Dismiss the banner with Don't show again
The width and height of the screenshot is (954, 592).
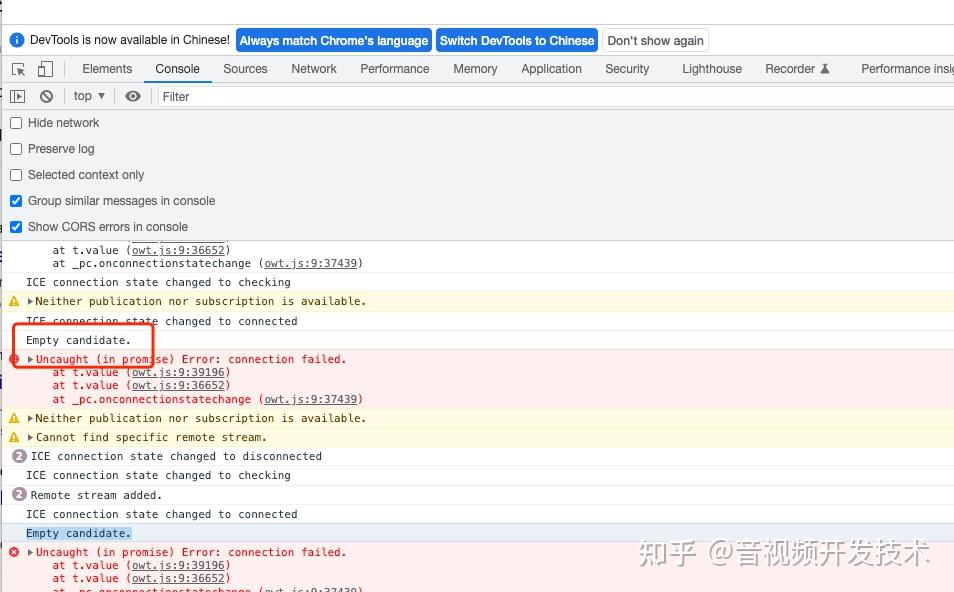coord(655,40)
